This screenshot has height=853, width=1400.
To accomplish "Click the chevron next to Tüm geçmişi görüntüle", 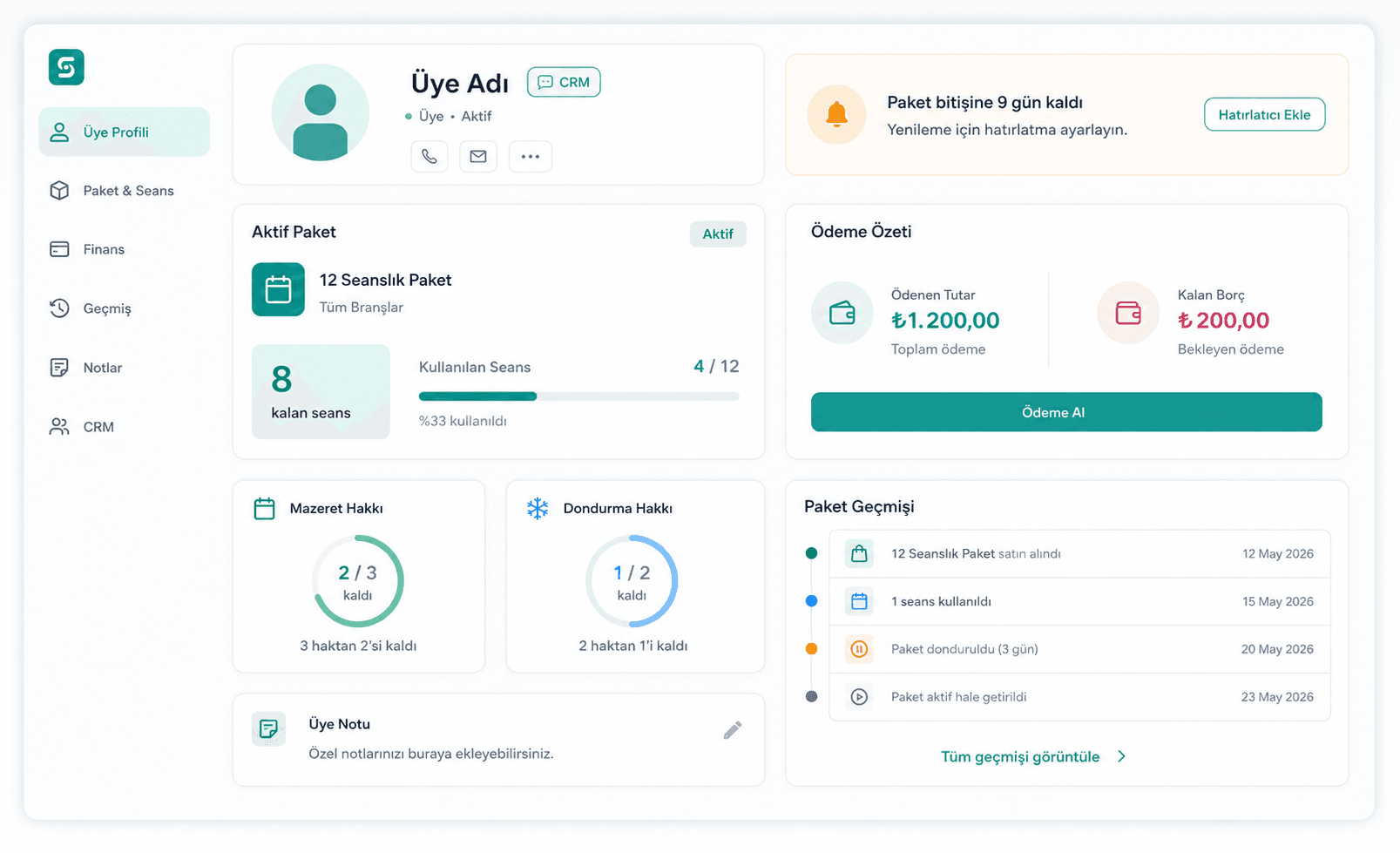I will tap(1121, 756).
